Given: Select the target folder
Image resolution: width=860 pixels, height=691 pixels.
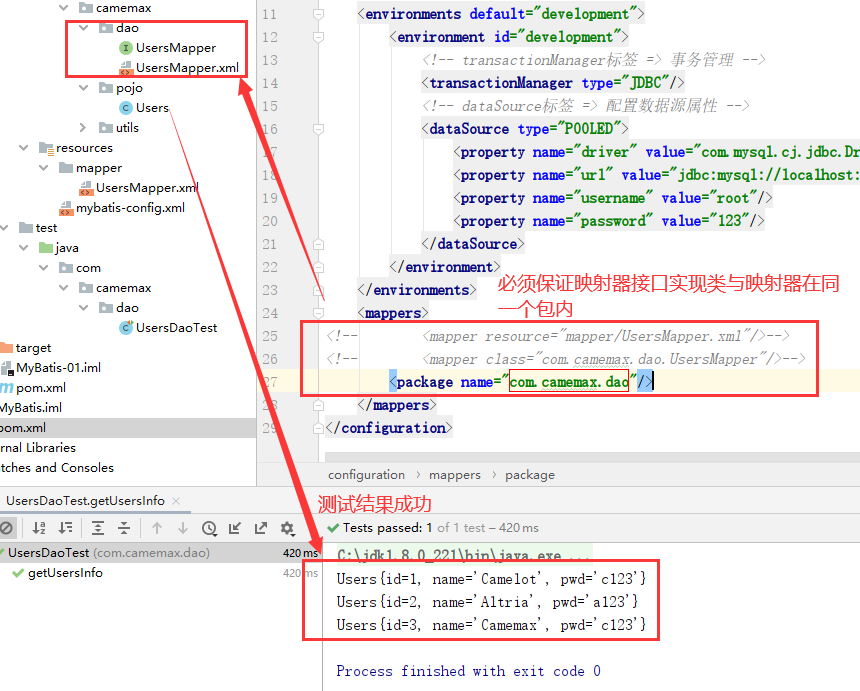Looking at the screenshot, I should click(33, 348).
